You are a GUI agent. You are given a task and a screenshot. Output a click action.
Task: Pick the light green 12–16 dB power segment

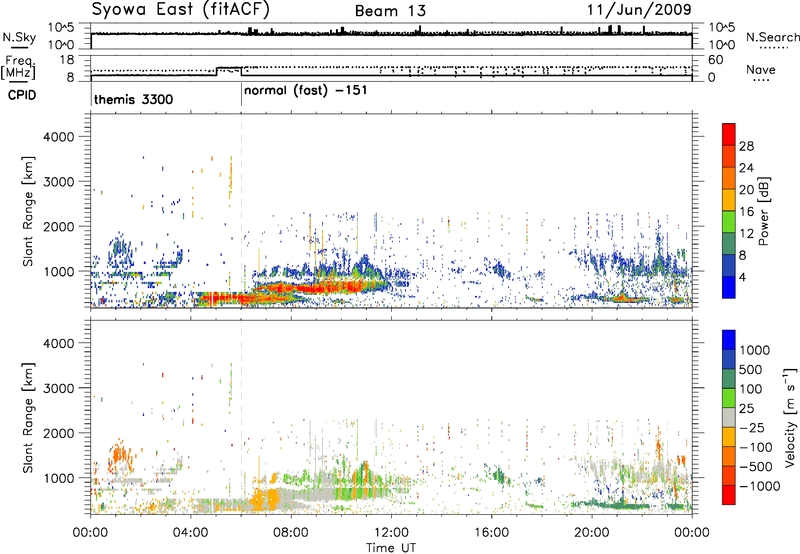(x=729, y=222)
